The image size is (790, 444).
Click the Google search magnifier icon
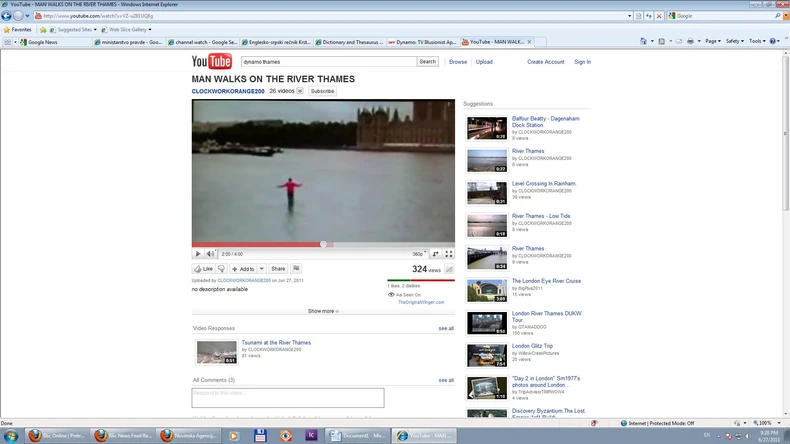(777, 16)
